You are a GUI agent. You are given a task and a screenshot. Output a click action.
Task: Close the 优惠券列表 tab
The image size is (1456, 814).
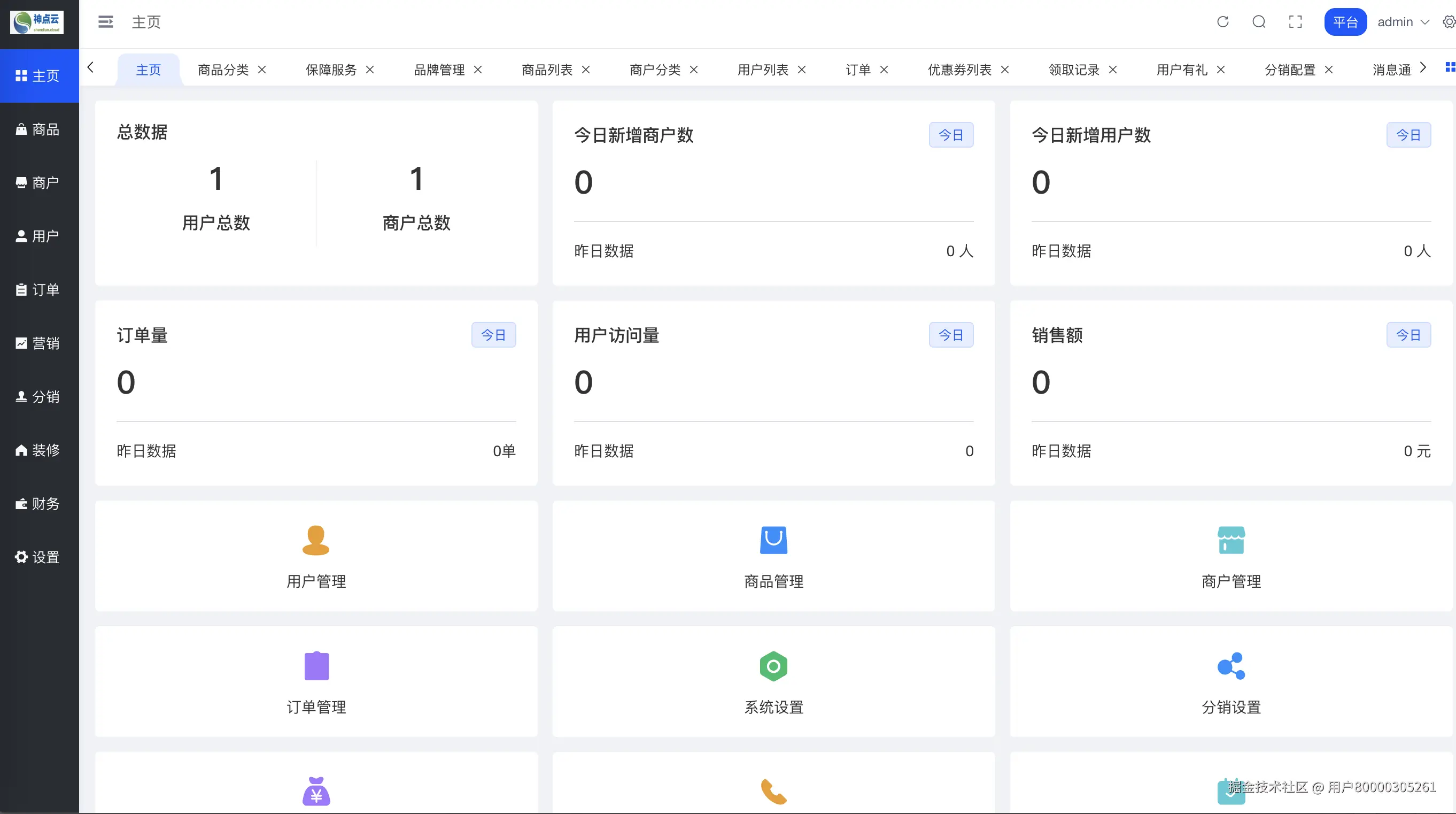click(1005, 70)
